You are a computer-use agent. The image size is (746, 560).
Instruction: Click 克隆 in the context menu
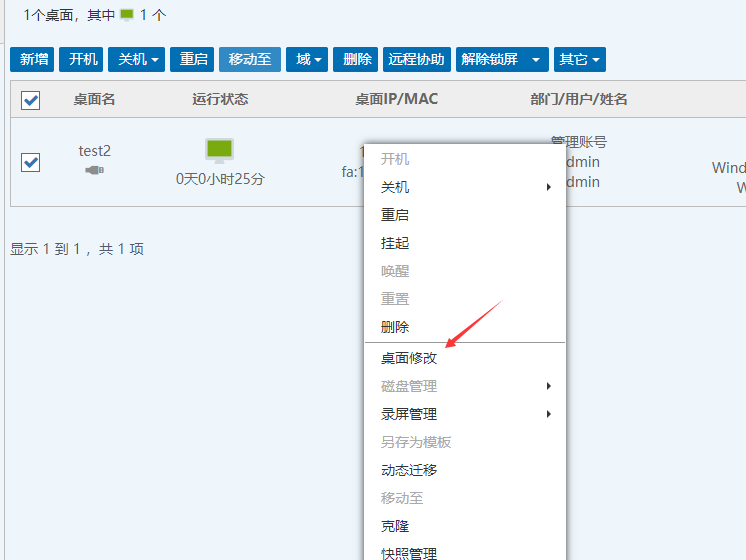[x=395, y=526]
